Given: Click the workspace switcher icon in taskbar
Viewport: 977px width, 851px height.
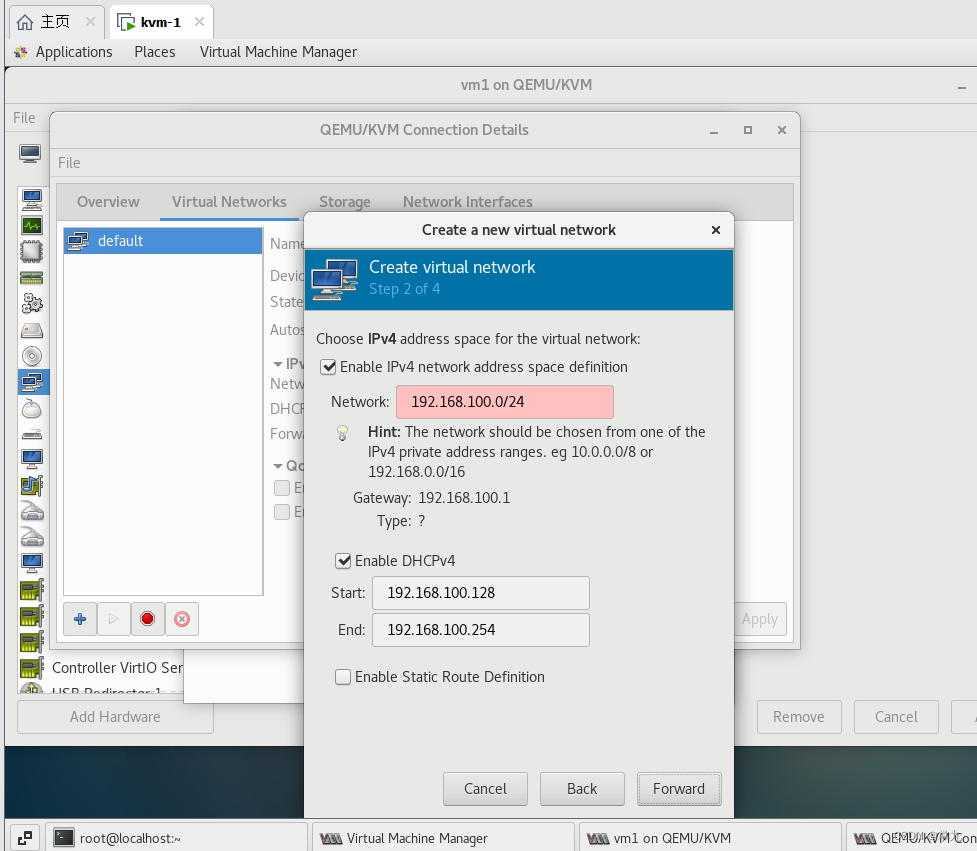Looking at the screenshot, I should 25,838.
